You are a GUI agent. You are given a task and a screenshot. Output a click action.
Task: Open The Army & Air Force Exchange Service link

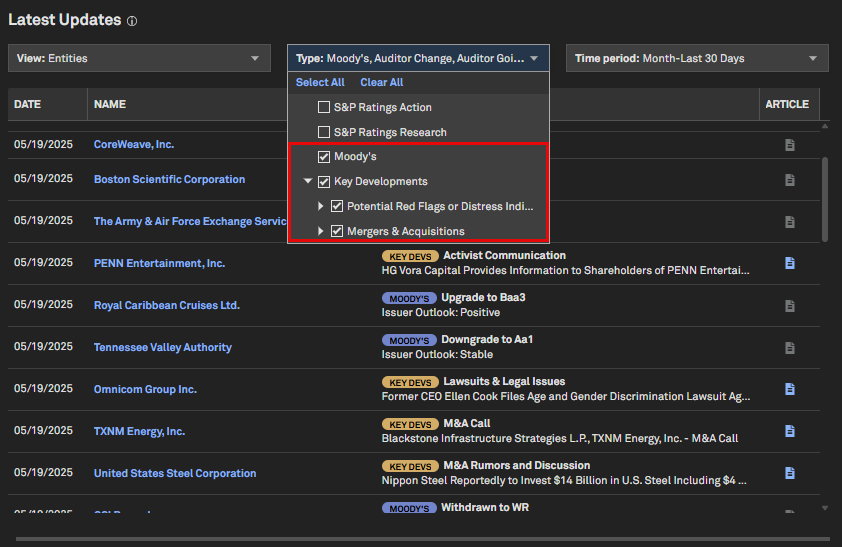coord(190,221)
